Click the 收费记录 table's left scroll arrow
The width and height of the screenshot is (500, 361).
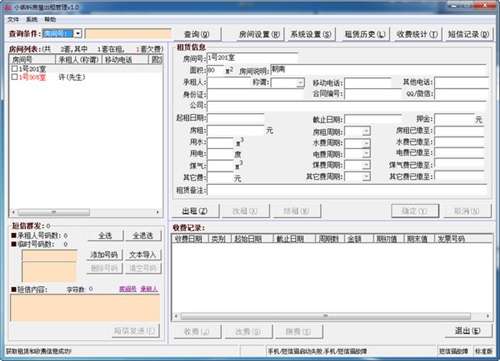point(176,316)
